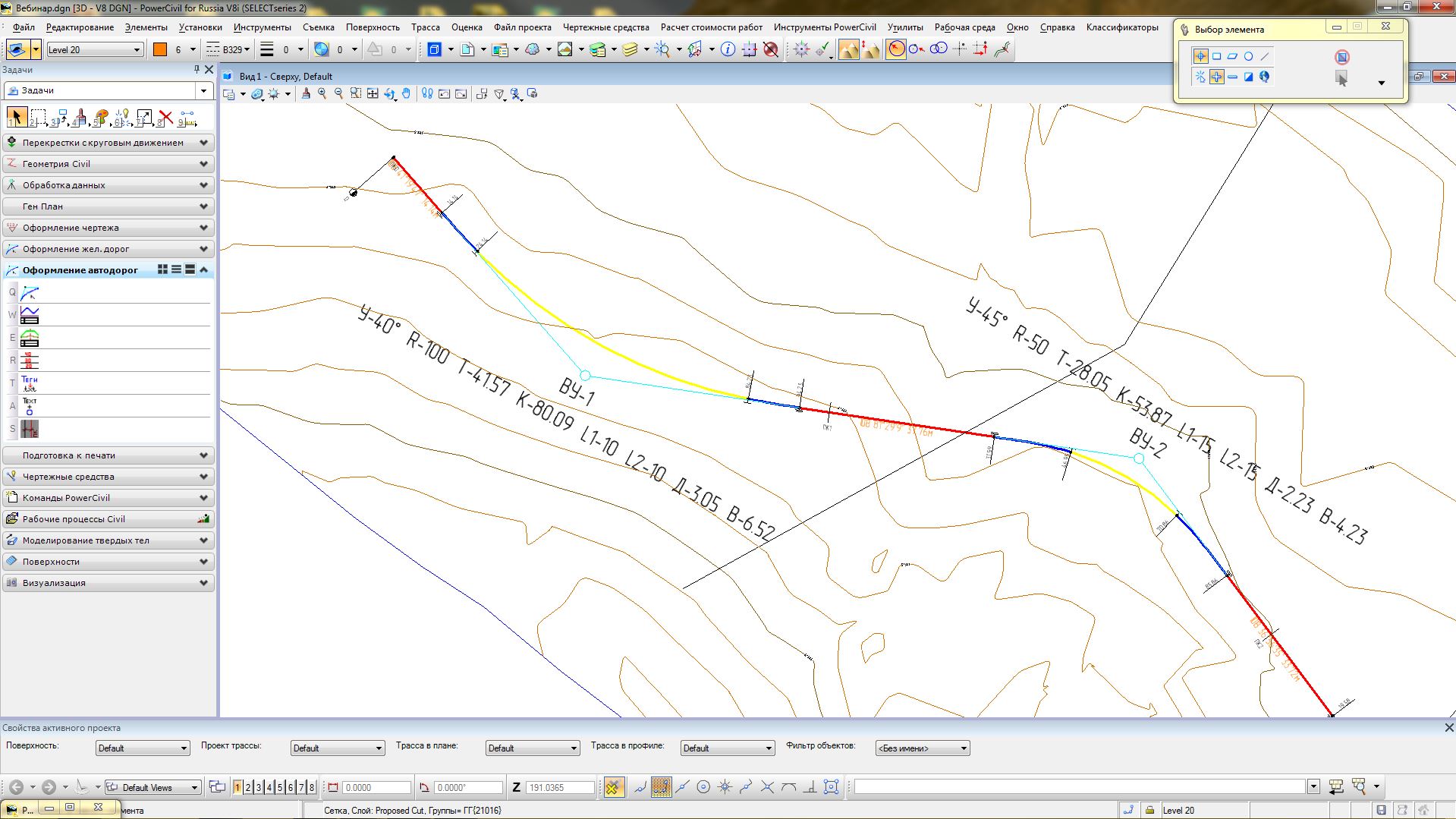Choose Line selection method in Выбор элемента
The height and width of the screenshot is (819, 1456).
click(x=1264, y=56)
